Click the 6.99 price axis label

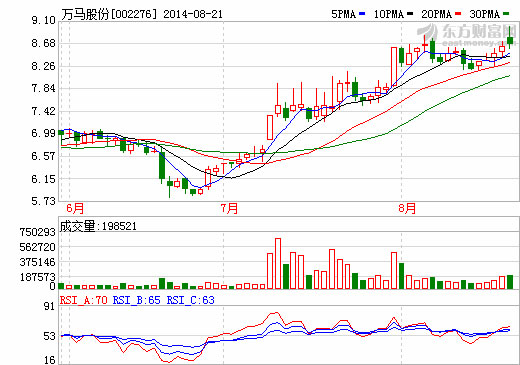tap(43, 133)
